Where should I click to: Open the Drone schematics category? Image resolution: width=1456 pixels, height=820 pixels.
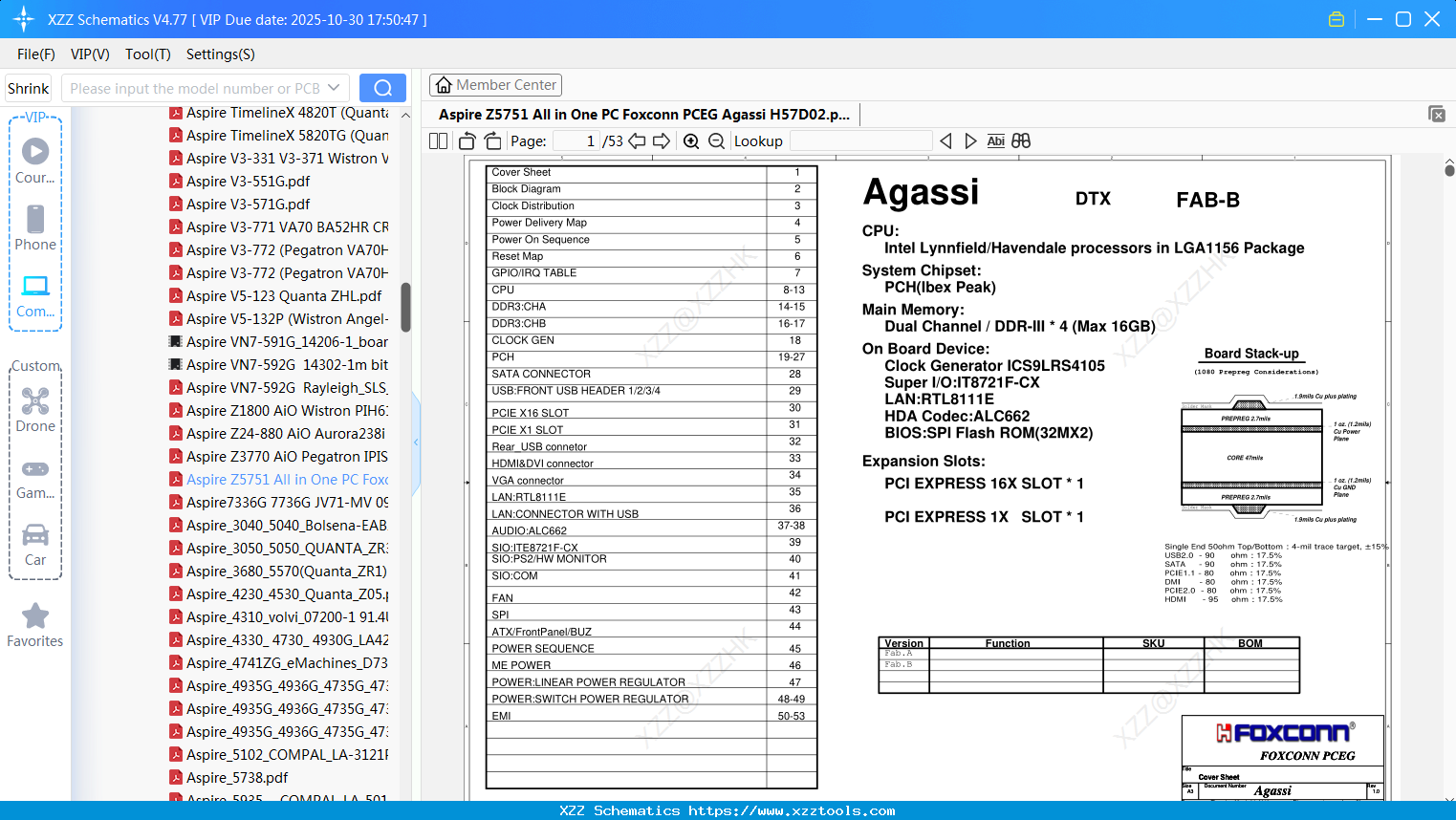(35, 410)
